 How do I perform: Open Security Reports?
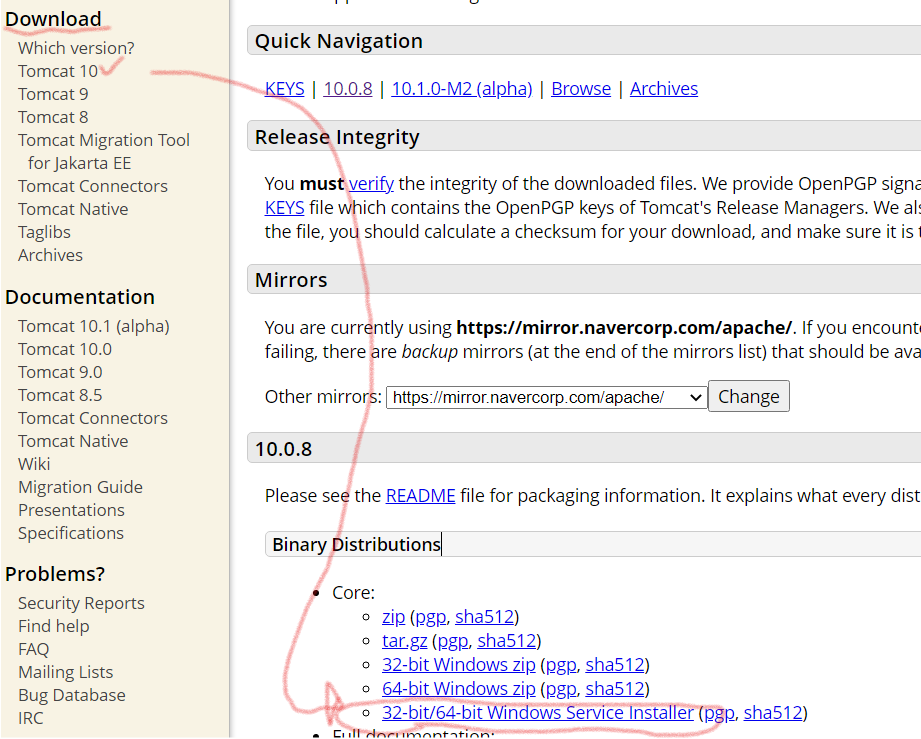point(81,603)
